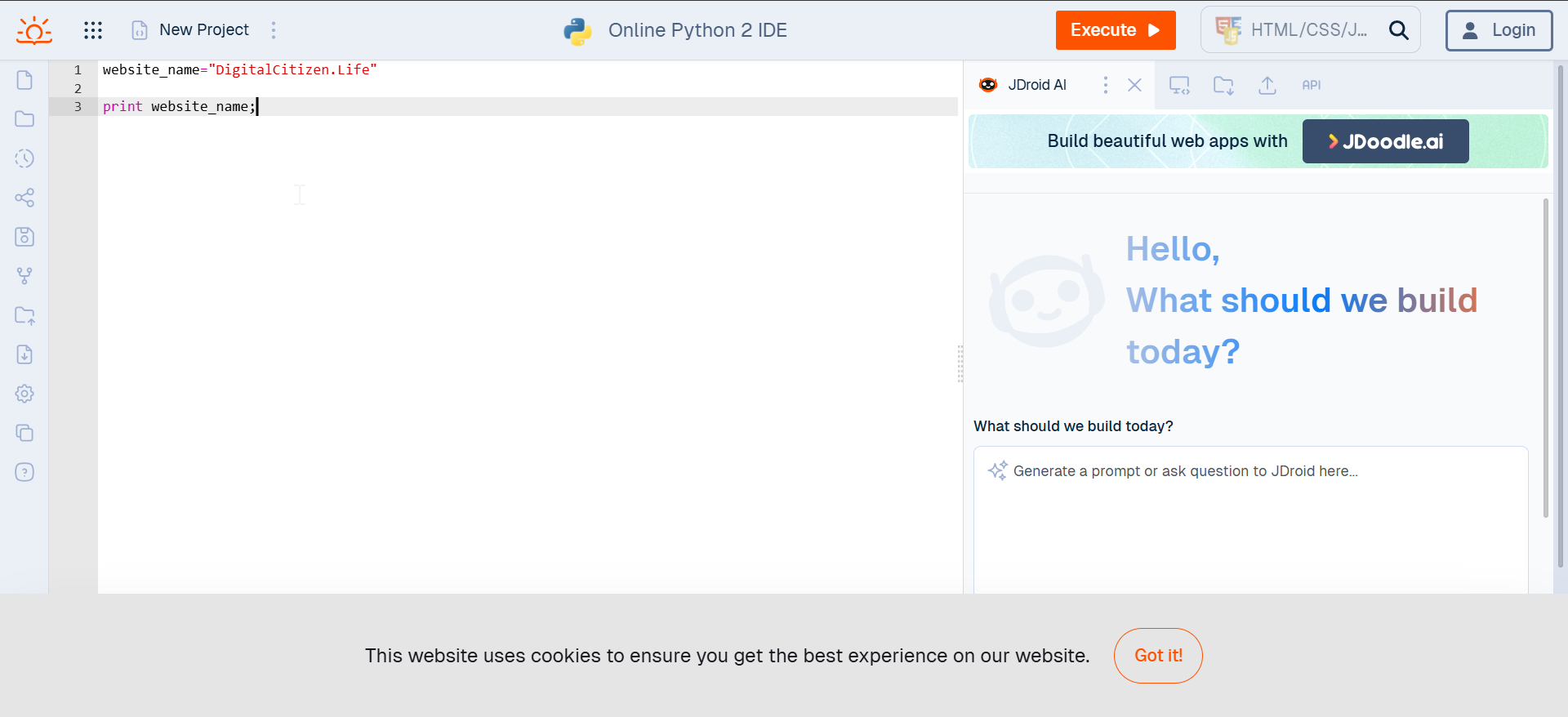Open JDroid AI panel three-dot menu
1568x717 pixels.
(1106, 85)
